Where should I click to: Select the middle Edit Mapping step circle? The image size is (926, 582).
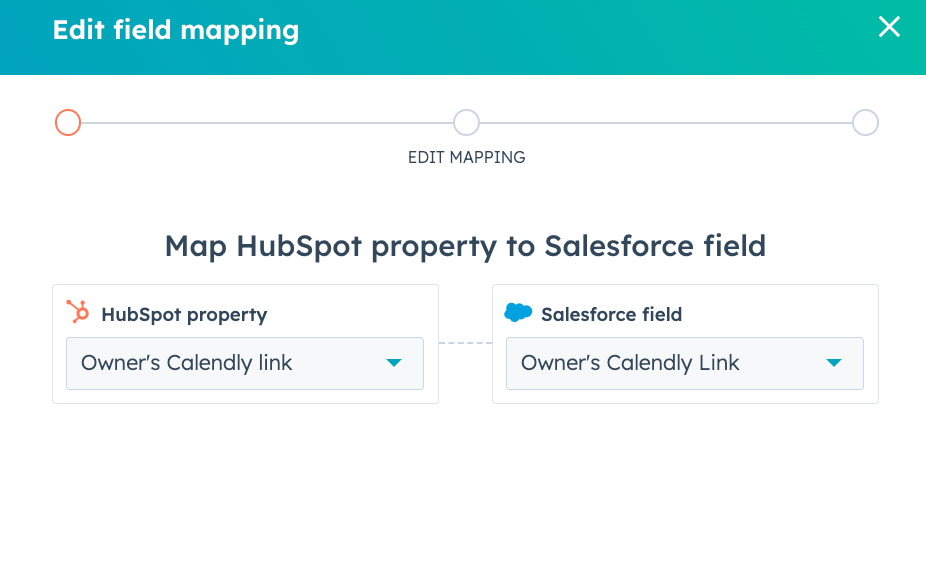pos(466,122)
